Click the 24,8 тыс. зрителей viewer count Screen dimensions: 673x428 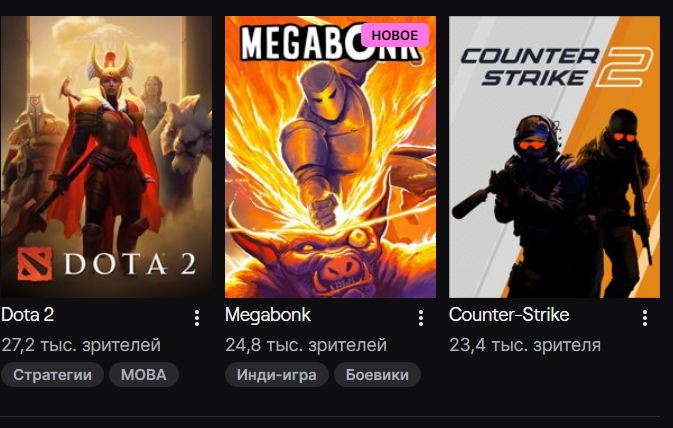coord(306,345)
